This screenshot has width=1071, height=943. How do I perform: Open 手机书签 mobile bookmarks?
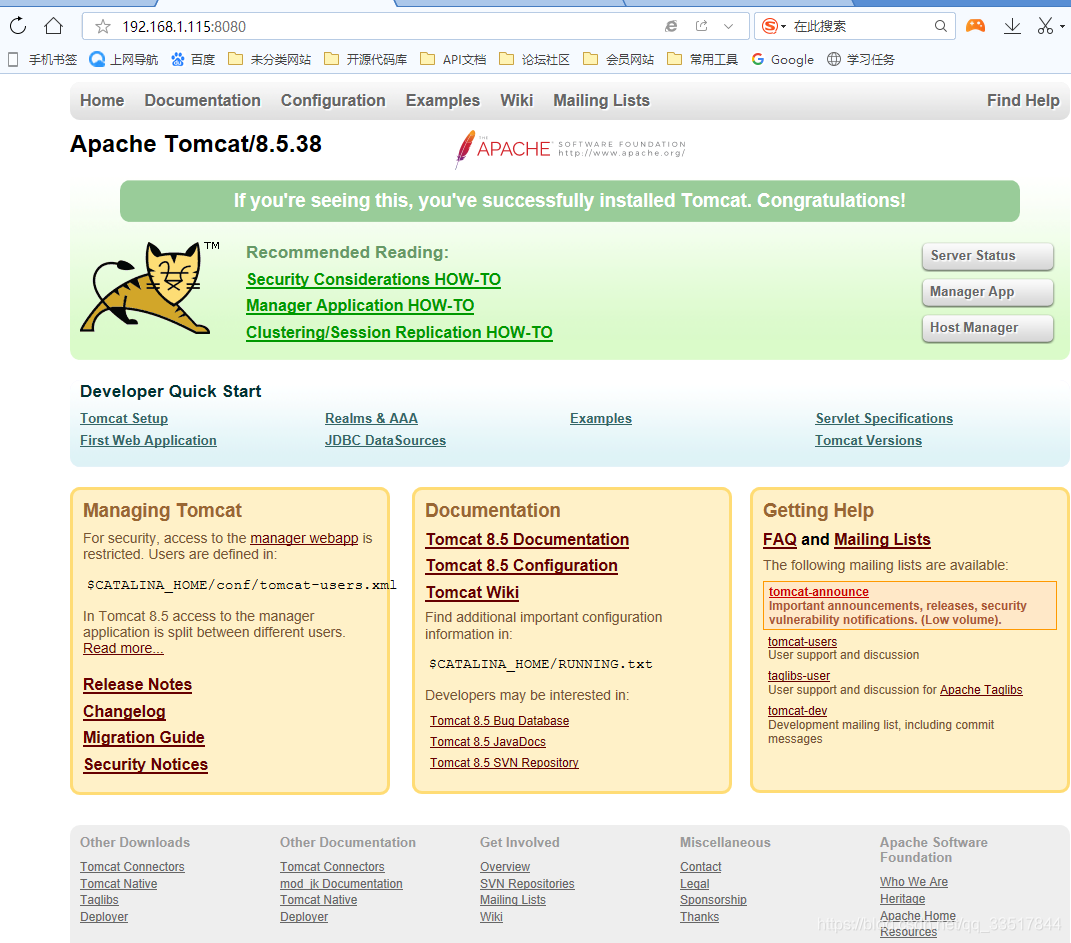point(42,59)
